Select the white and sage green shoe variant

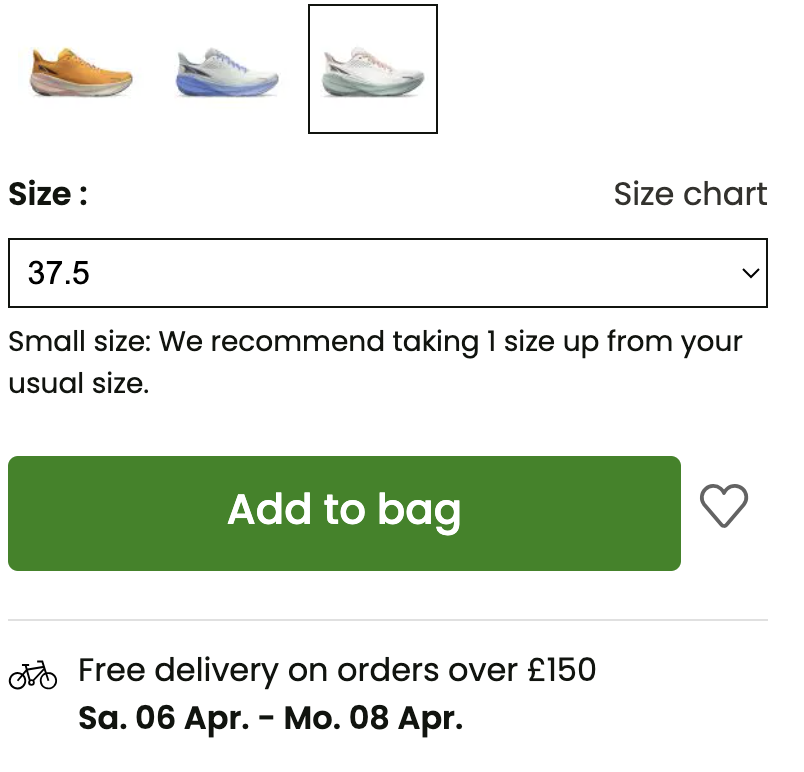point(373,69)
